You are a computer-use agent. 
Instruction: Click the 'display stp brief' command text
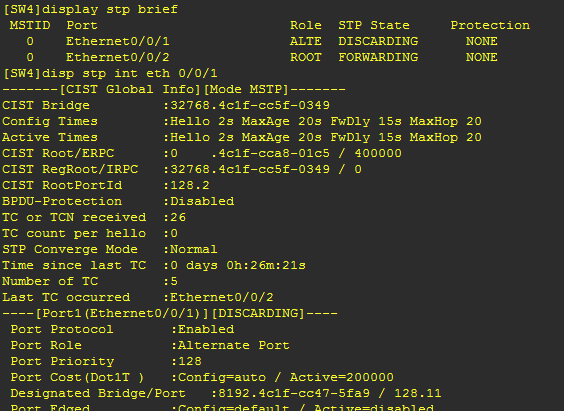pos(110,9)
